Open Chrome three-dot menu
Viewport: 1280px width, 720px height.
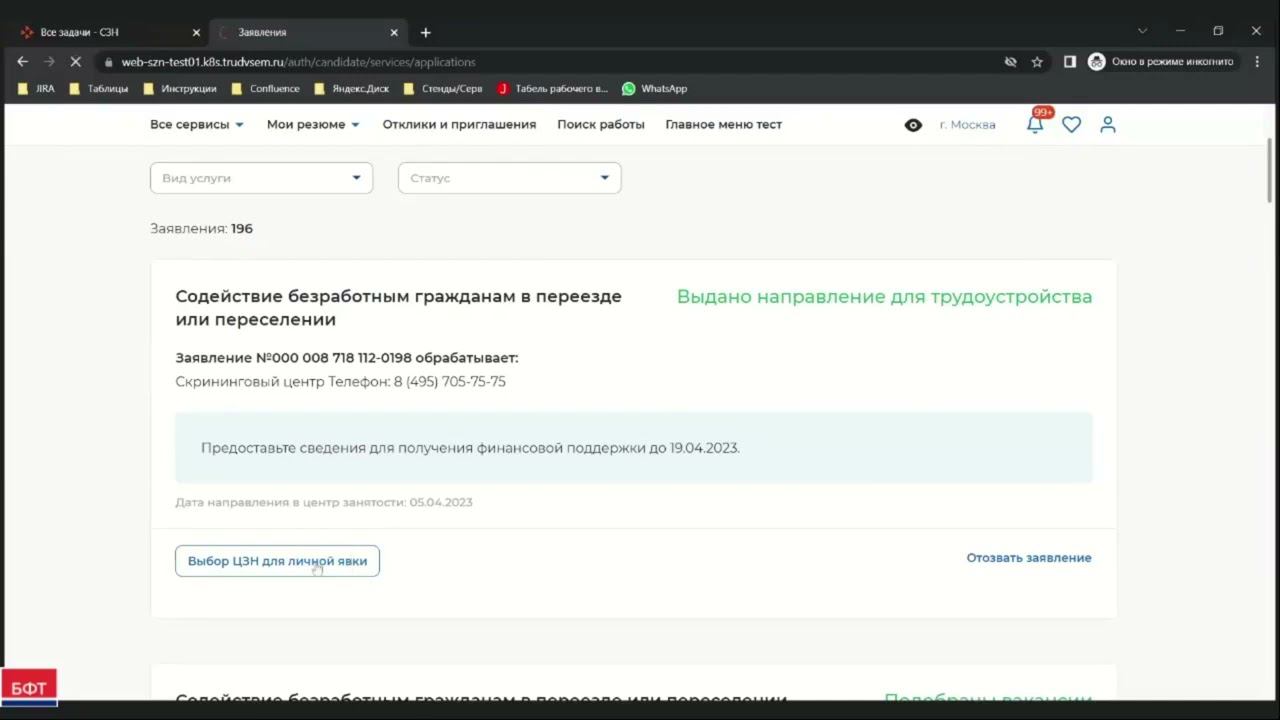point(1257,62)
